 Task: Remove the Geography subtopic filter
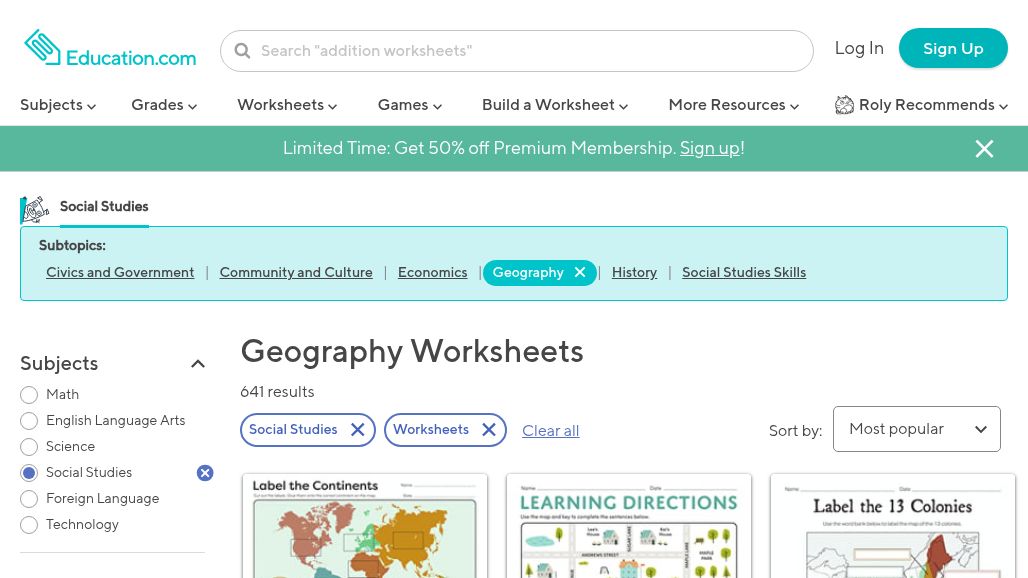coord(580,272)
